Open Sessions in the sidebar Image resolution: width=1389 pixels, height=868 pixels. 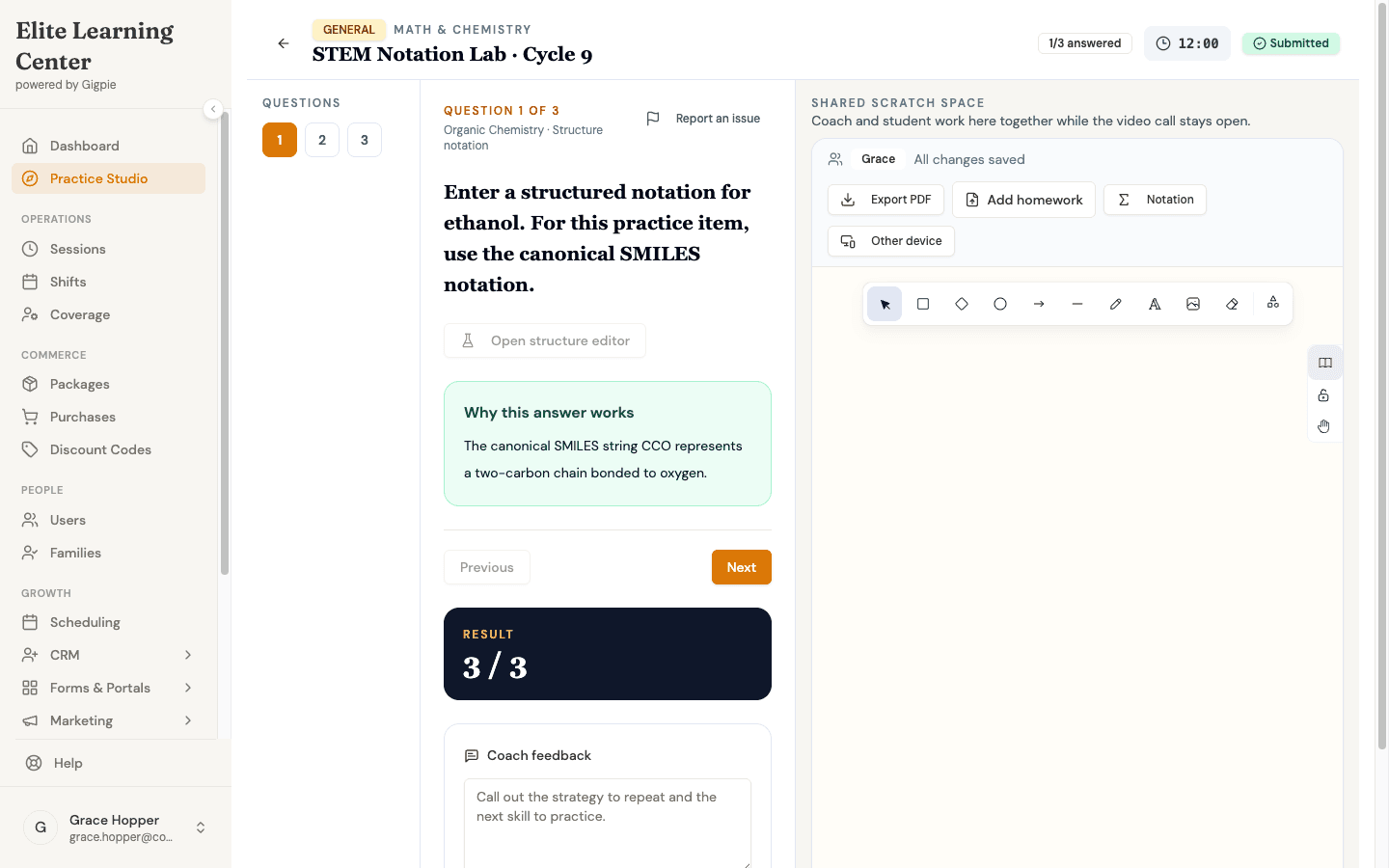108,249
